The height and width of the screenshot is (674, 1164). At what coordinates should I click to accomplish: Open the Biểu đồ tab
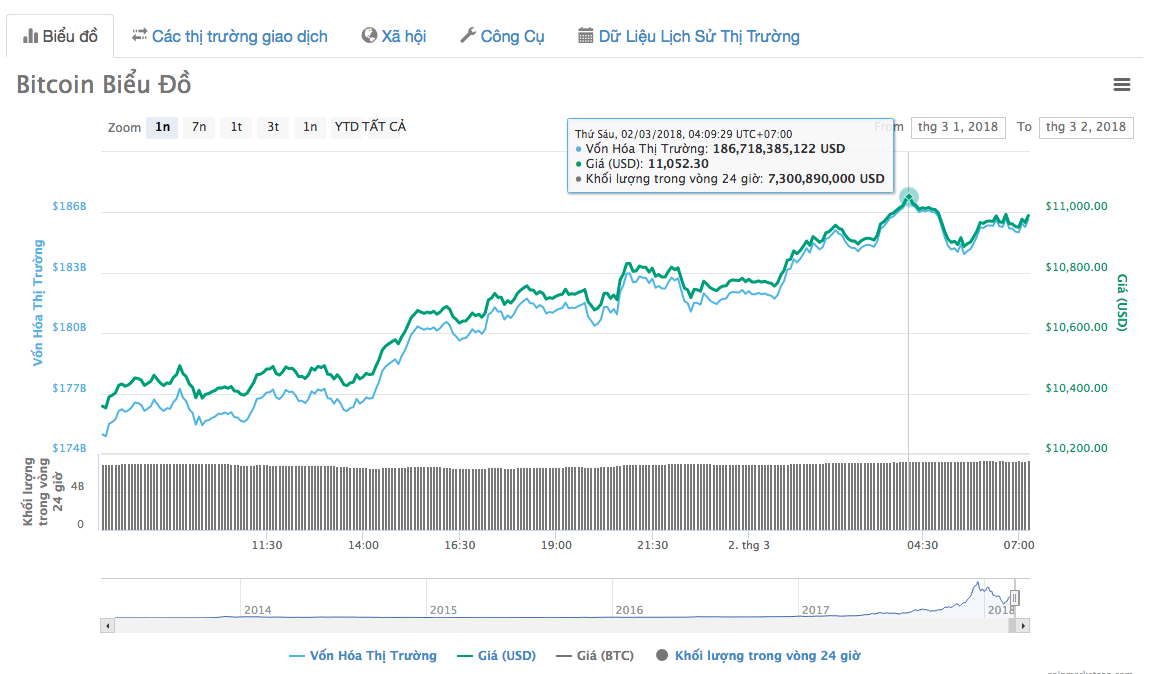click(x=60, y=36)
